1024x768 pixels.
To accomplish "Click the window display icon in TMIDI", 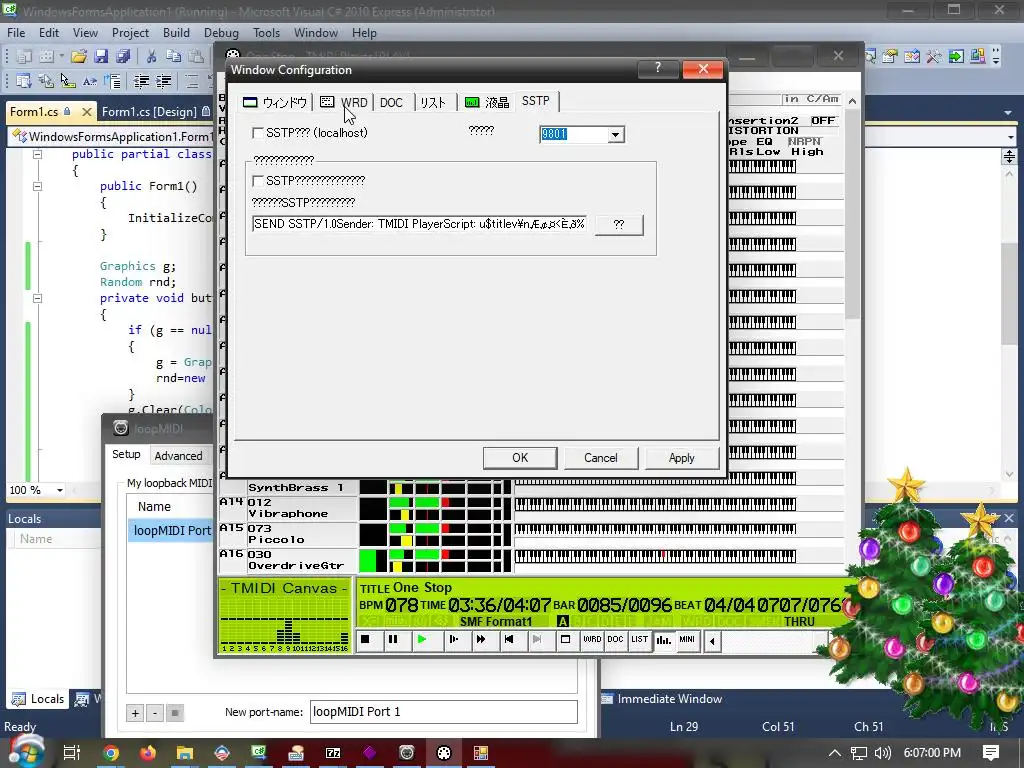I will pos(566,639).
